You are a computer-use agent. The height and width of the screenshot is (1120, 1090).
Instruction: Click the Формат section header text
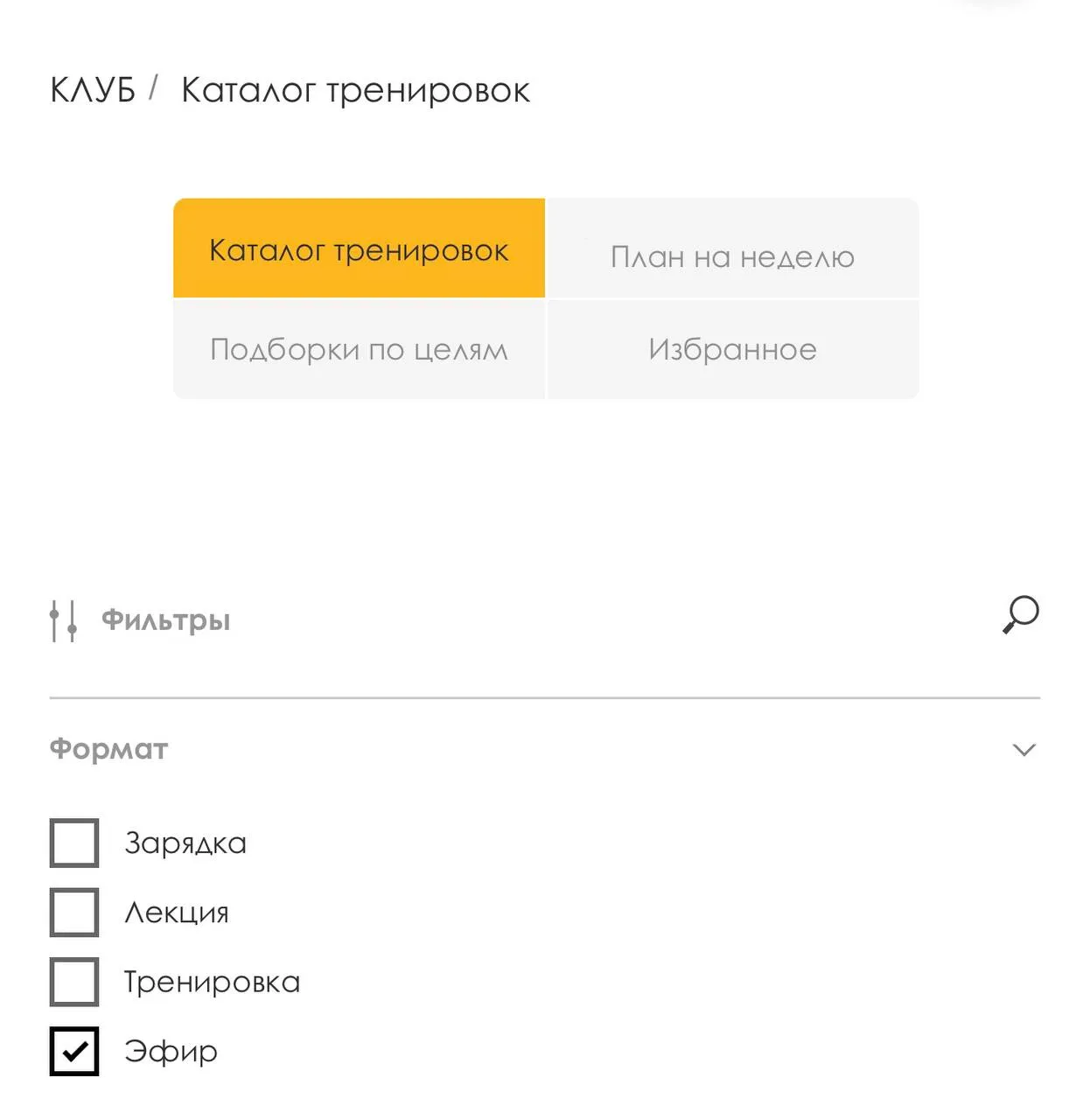(108, 749)
